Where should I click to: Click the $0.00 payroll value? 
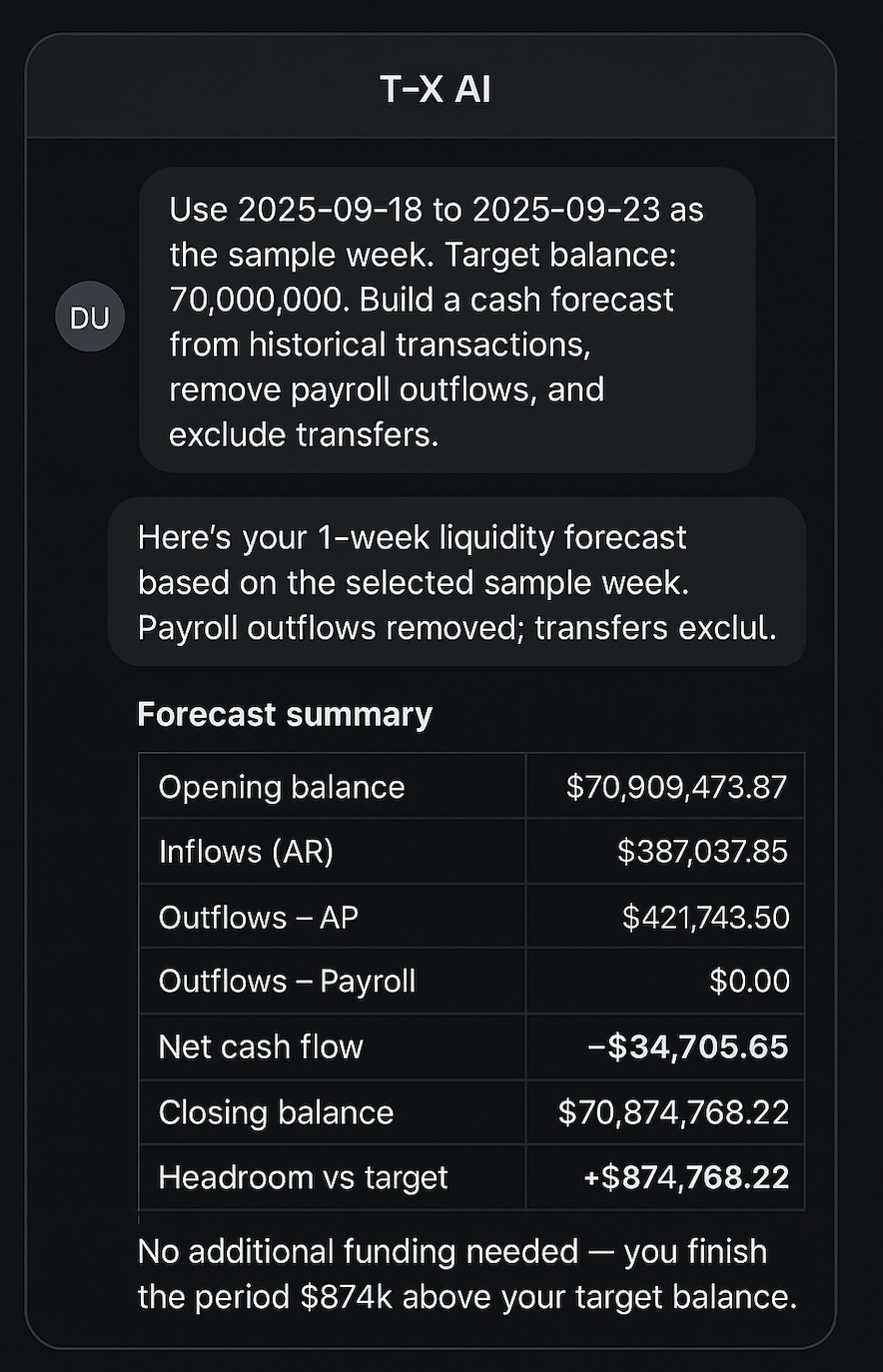(749, 982)
